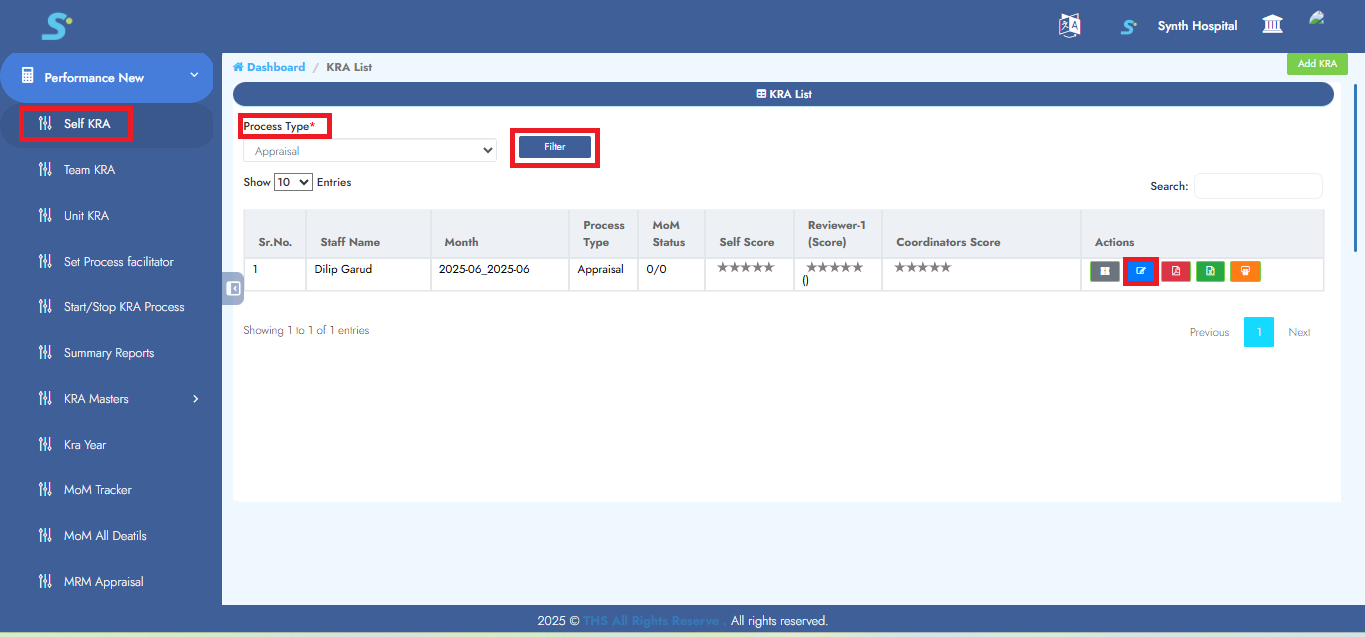Click the green Add KRA button
The image size is (1365, 637).
[1316, 64]
